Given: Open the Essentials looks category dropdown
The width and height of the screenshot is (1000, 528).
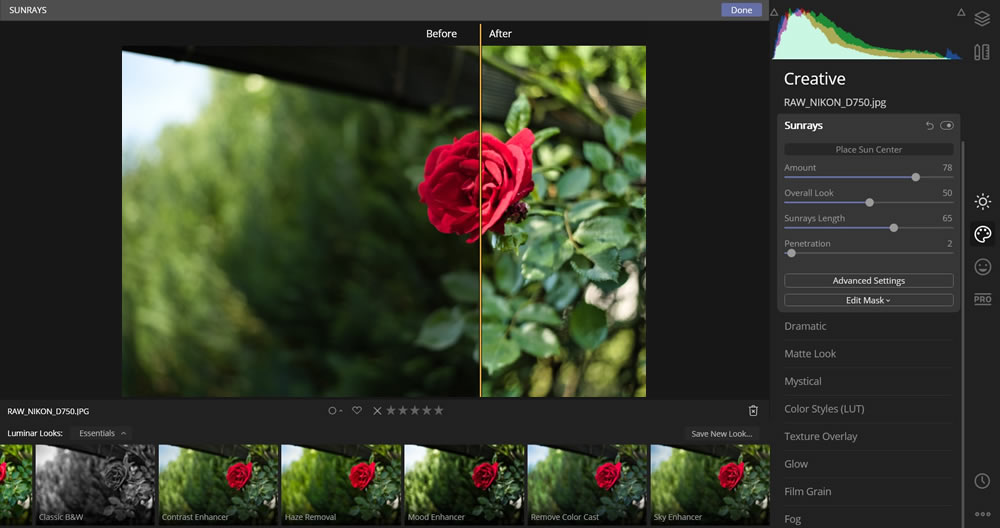Looking at the screenshot, I should (102, 433).
